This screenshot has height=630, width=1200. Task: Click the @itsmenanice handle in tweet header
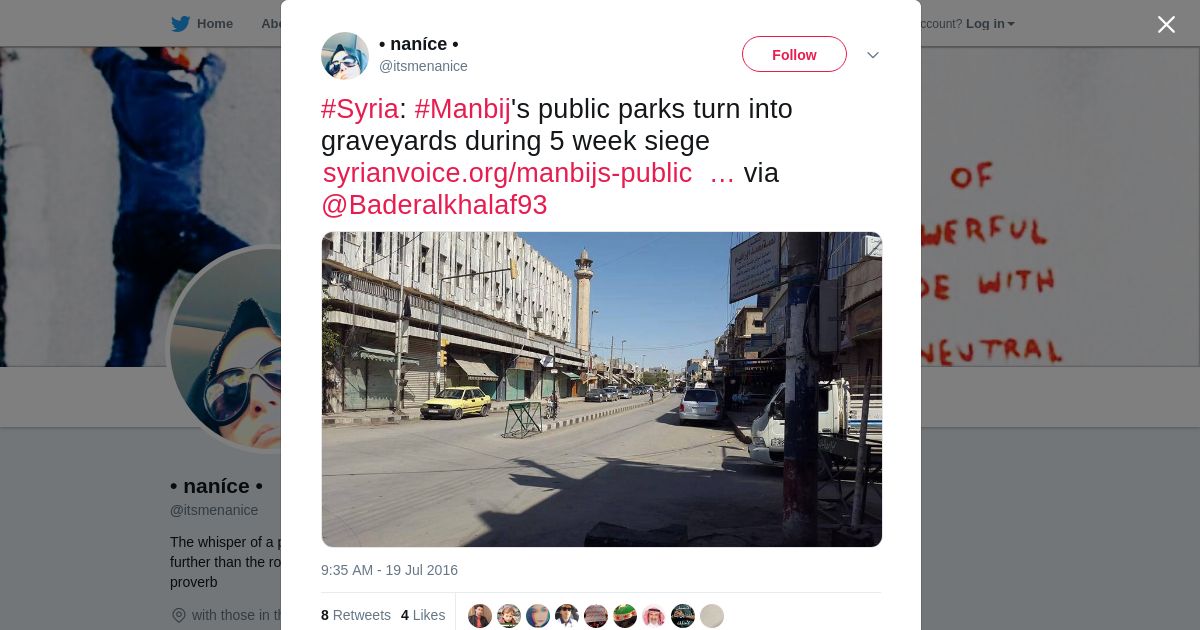423,66
